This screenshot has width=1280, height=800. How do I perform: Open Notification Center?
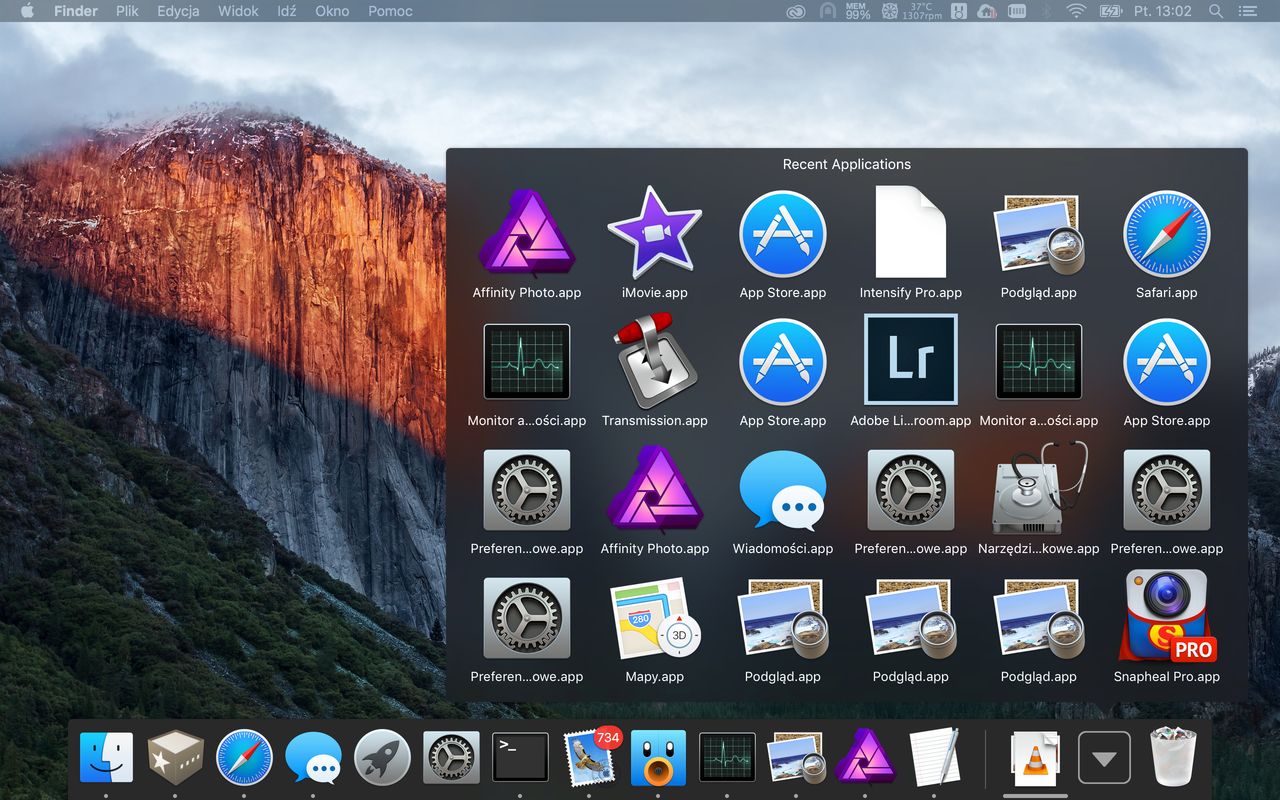[1247, 11]
